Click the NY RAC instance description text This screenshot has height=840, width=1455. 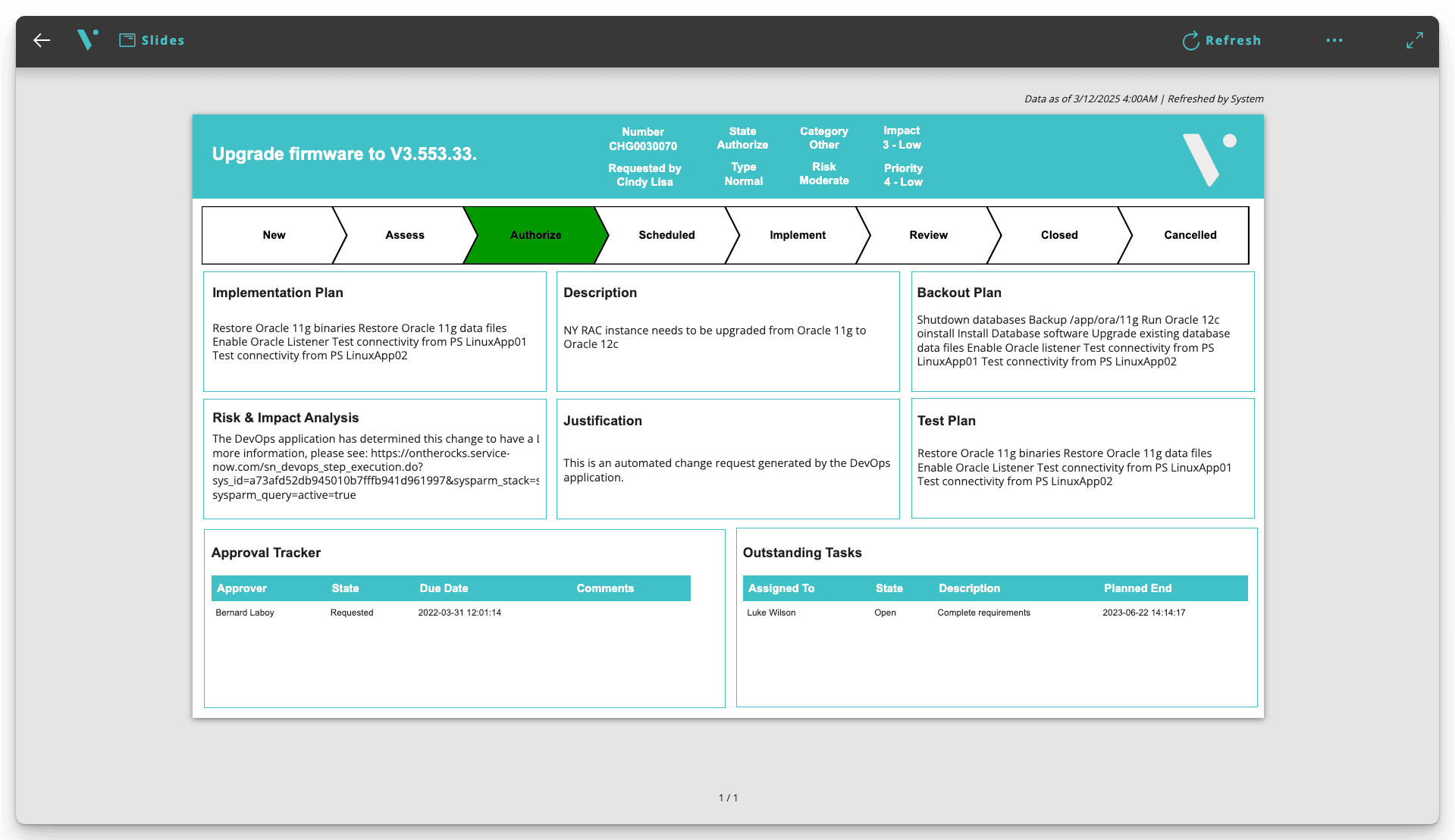point(714,337)
